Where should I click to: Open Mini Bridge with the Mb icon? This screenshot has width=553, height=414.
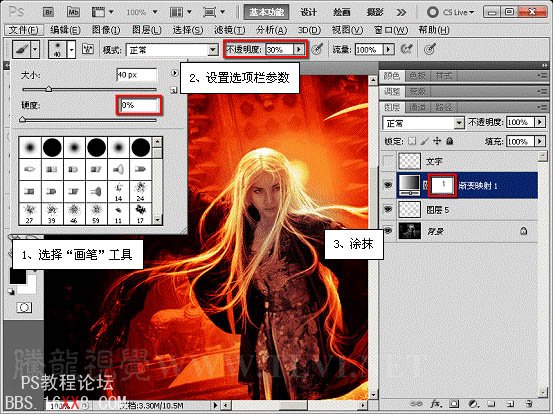pos(73,12)
